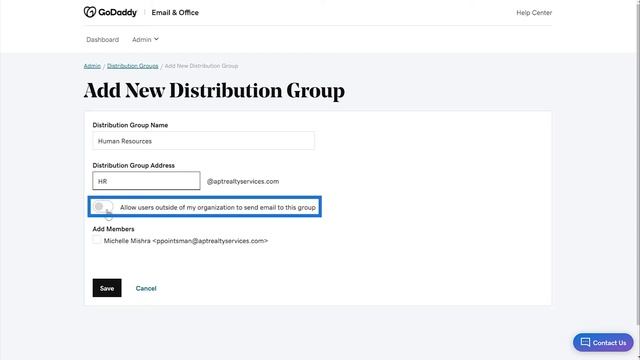
Task: Open the Help Center link
Action: [x=534, y=13]
